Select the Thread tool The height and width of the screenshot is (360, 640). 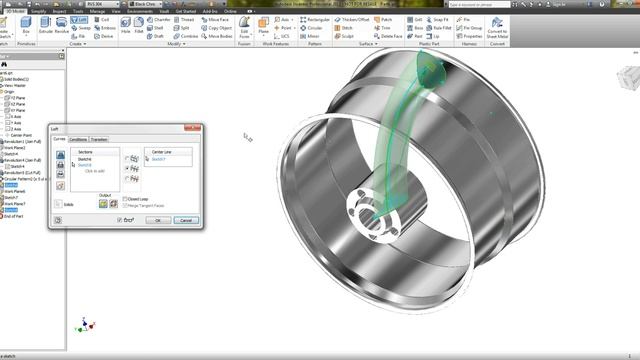point(184,20)
